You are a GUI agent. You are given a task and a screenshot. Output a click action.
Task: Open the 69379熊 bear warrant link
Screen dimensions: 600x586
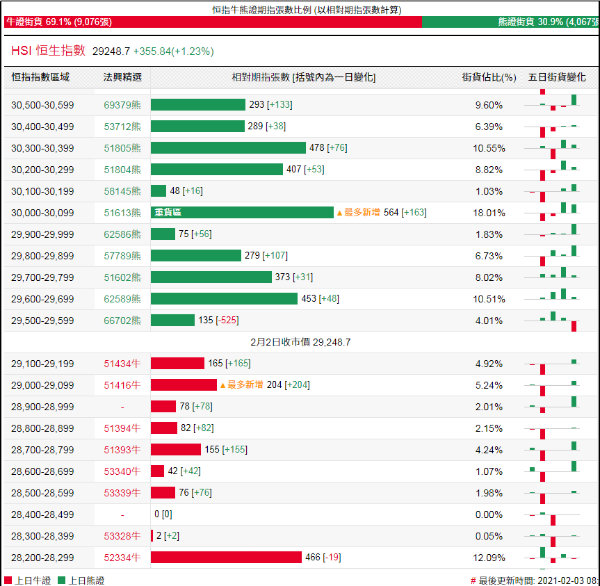[x=122, y=105]
